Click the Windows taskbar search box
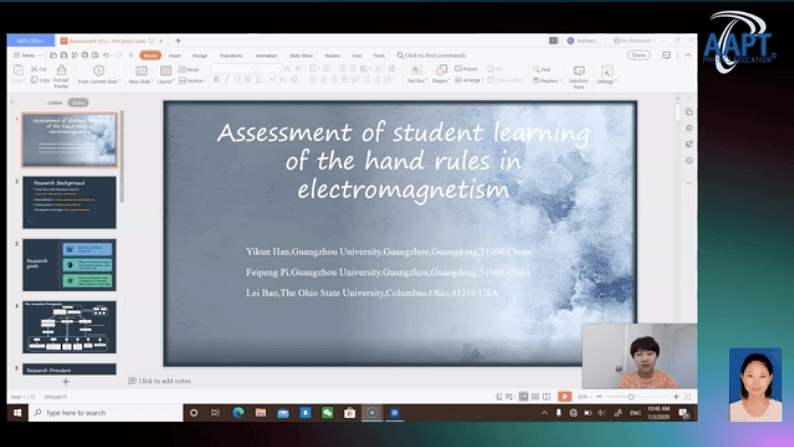This screenshot has height=447, width=794. coord(105,413)
